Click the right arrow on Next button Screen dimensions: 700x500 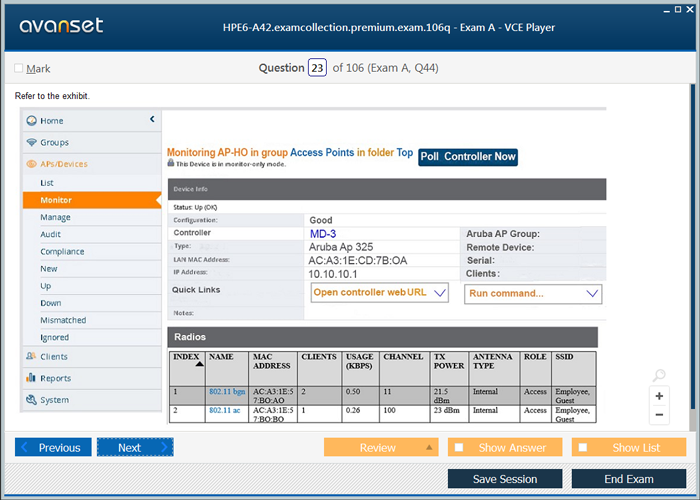164,447
